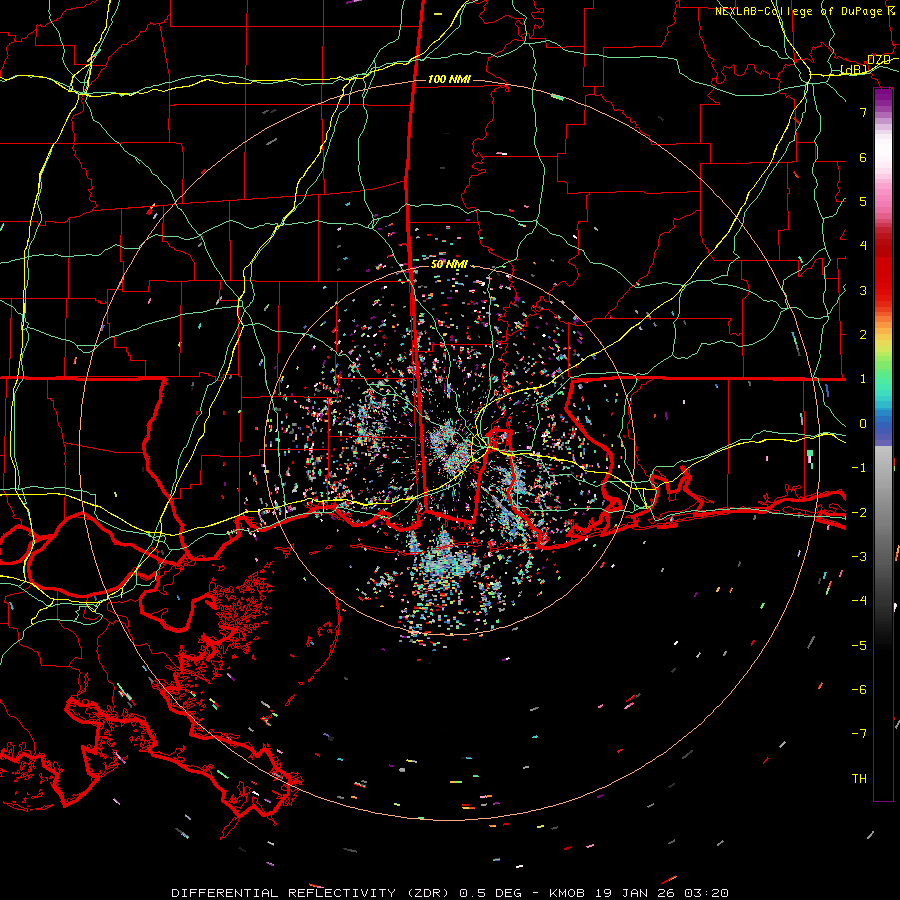Click the 1 value on the color scale
This screenshot has width=900, height=900.
point(863,379)
